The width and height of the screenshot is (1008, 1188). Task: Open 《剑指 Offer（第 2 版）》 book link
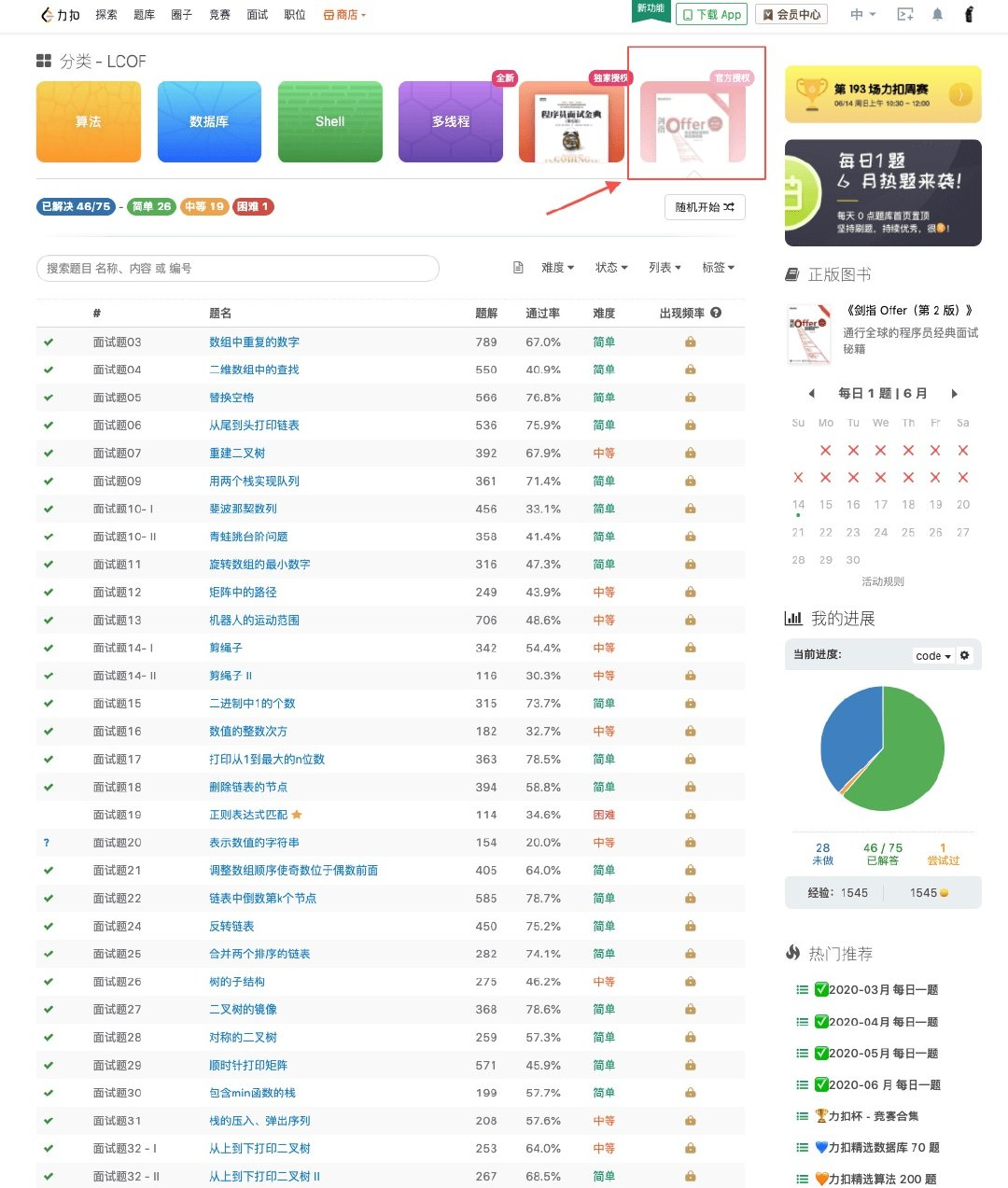point(910,311)
